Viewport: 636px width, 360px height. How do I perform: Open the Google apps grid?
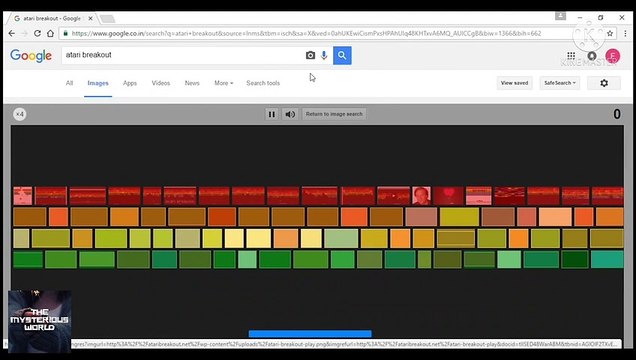(571, 56)
